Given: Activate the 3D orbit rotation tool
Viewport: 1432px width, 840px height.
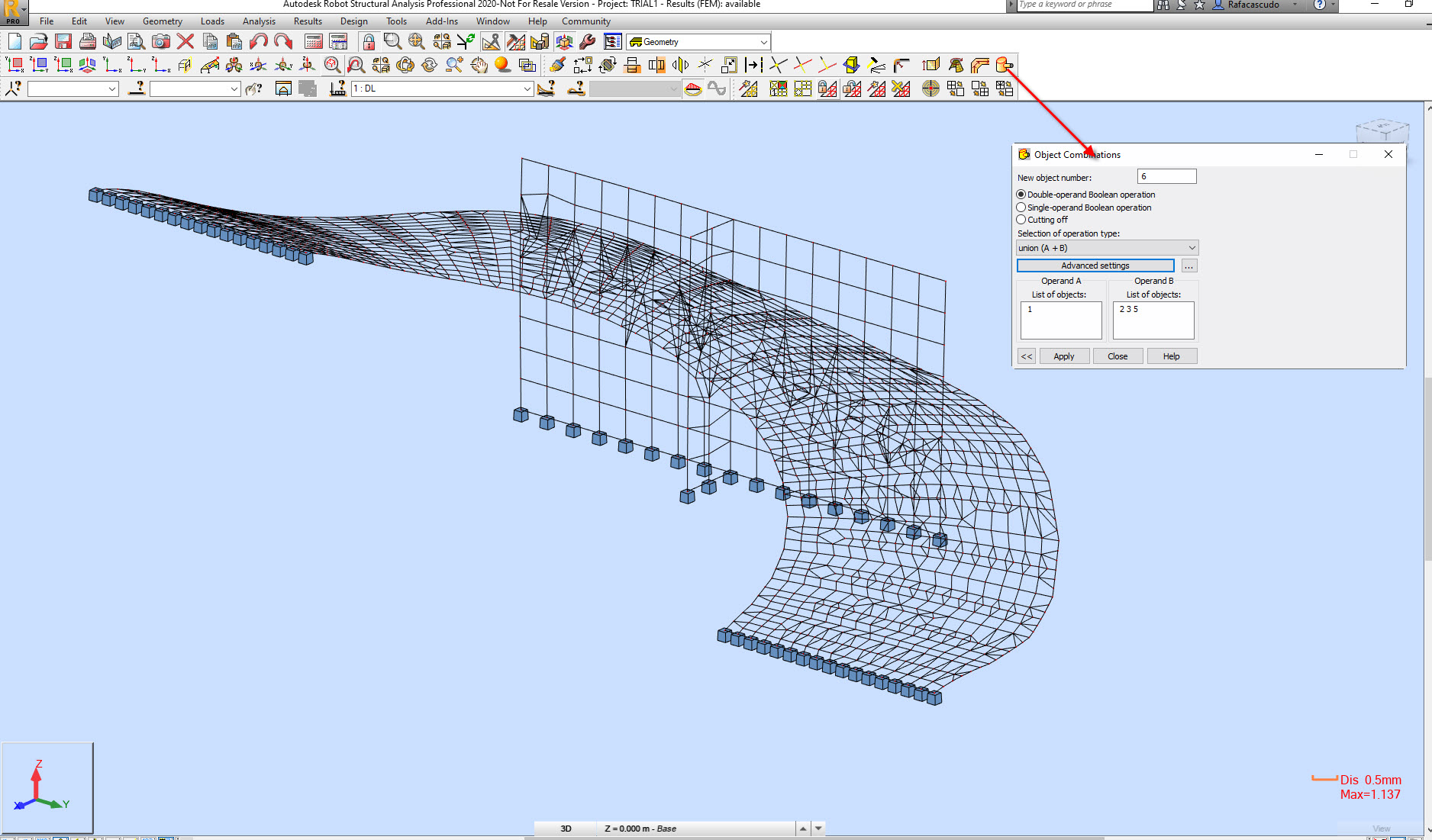Looking at the screenshot, I should [405, 65].
